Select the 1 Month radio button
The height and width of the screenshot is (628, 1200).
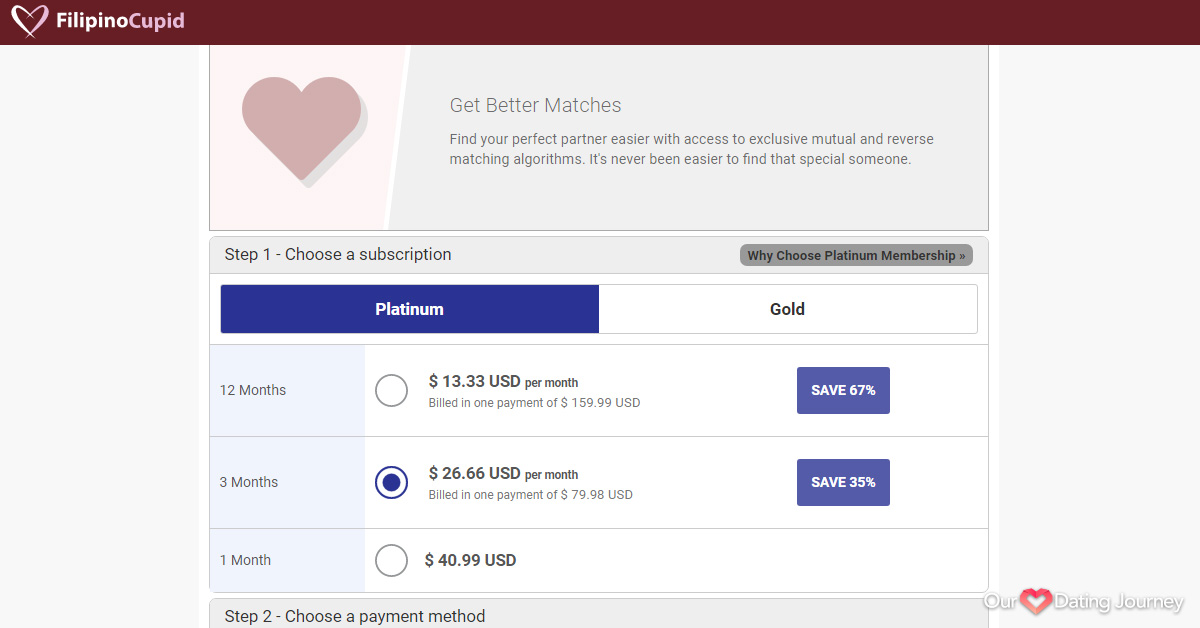[x=391, y=560]
